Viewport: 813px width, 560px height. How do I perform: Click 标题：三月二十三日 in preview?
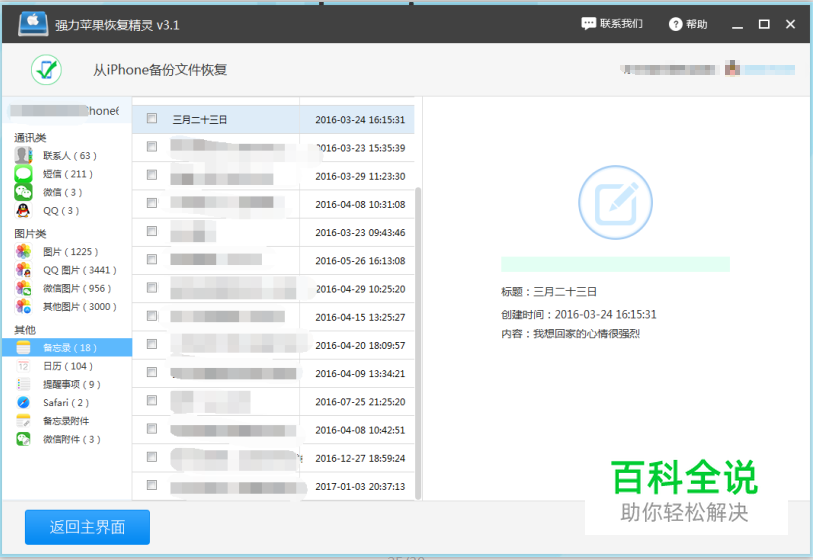[549, 291]
